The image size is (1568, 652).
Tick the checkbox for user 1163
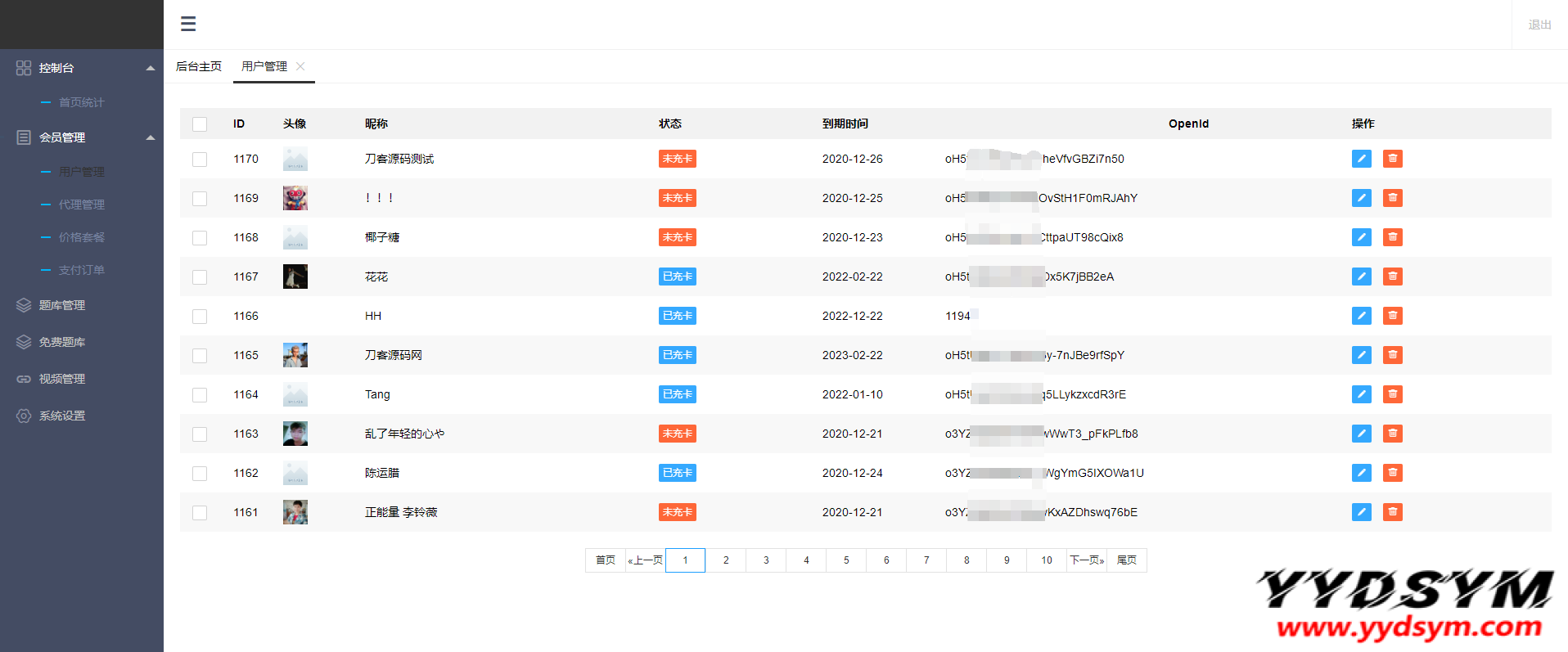(x=200, y=434)
